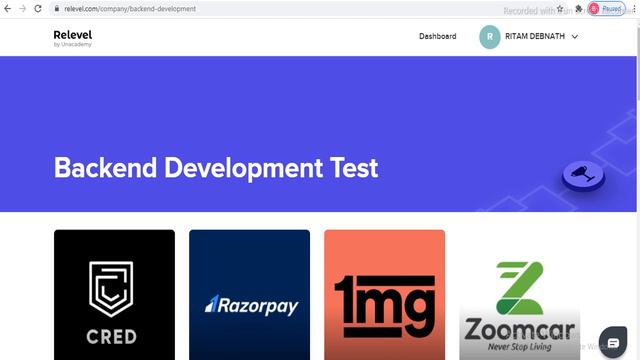Click the round R profile avatar
The image size is (640, 360).
click(x=490, y=37)
